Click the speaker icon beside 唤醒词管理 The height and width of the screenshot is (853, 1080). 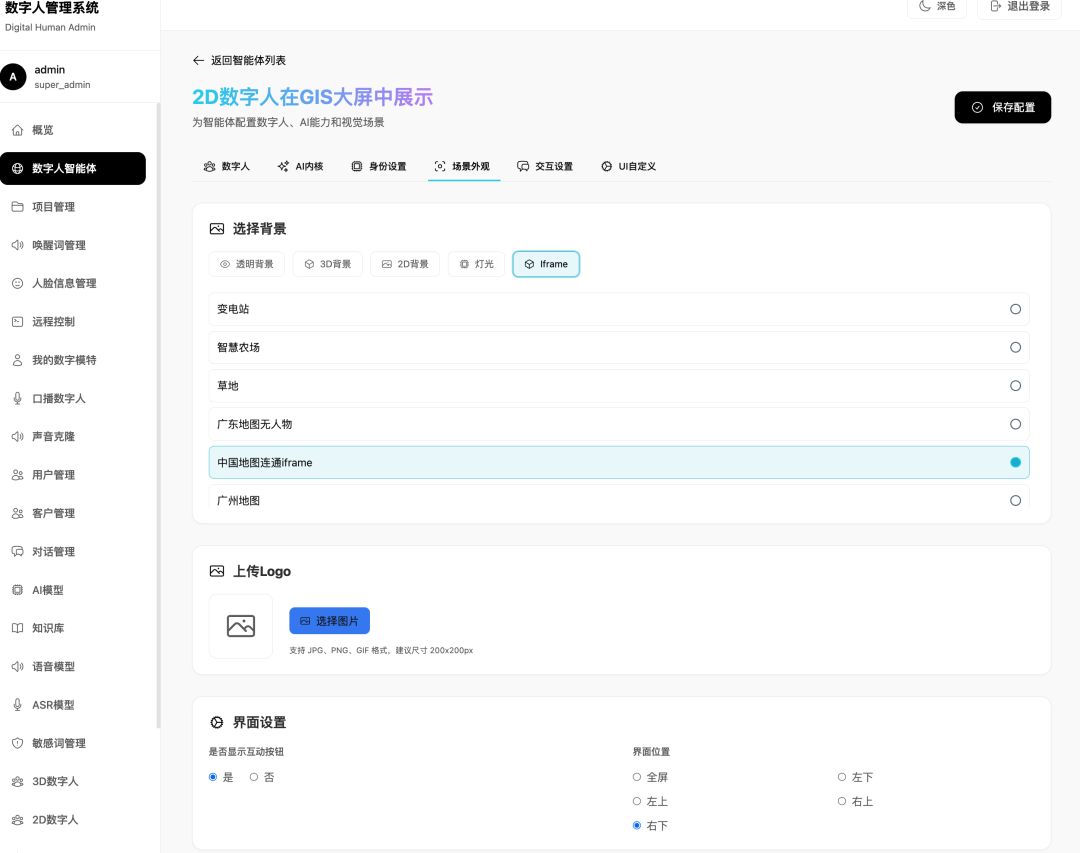click(18, 245)
